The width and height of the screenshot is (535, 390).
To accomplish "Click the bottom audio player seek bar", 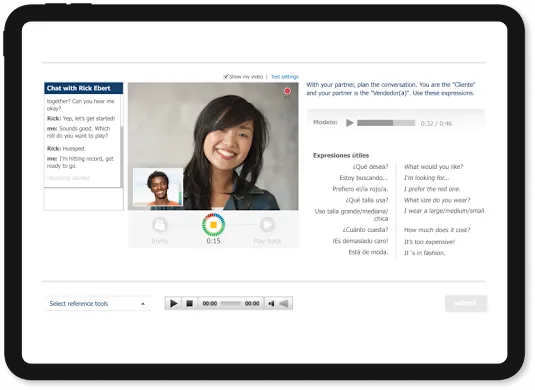I will pyautogui.click(x=231, y=303).
